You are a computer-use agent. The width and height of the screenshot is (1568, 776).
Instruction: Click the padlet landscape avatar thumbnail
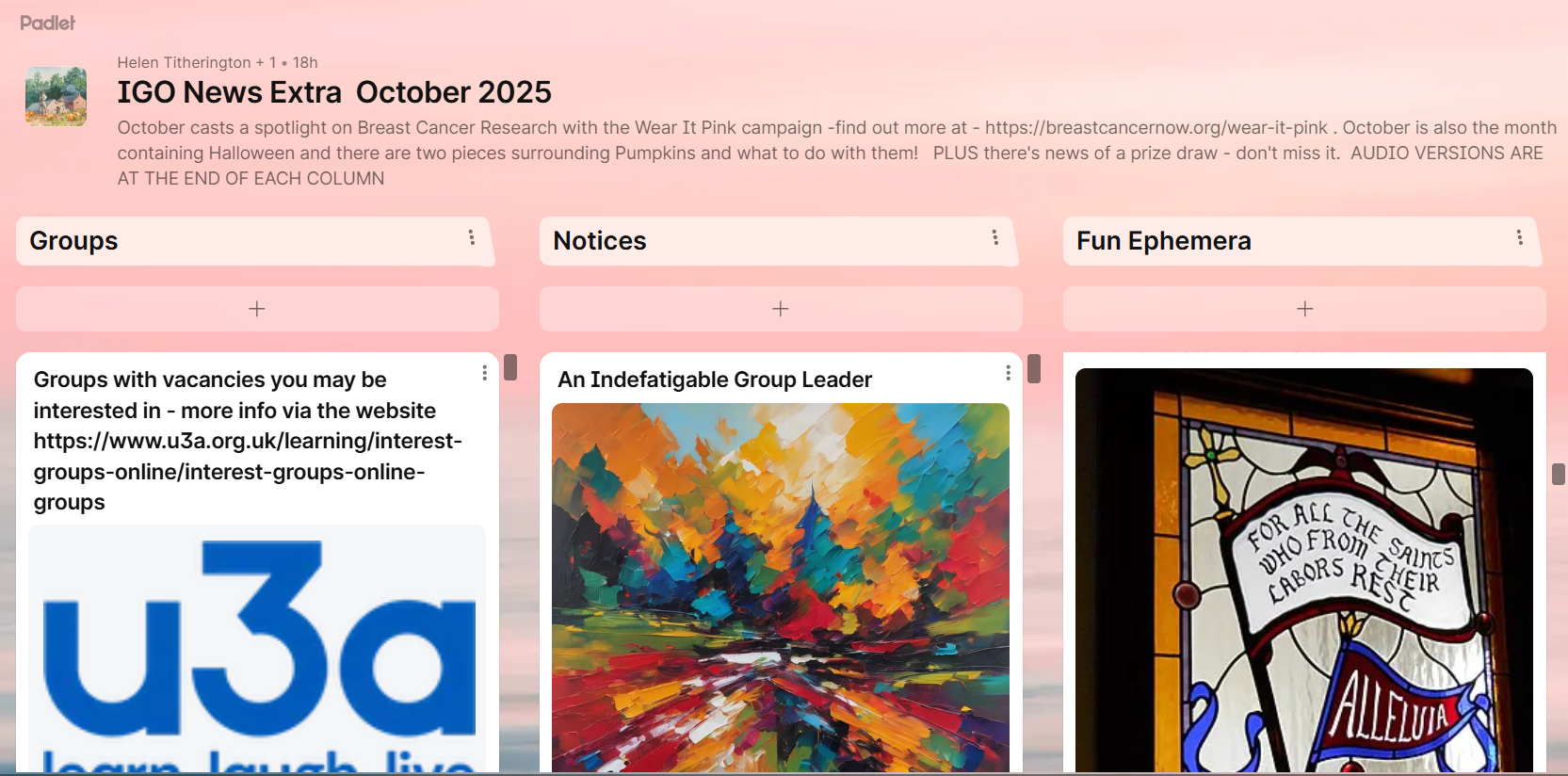(56, 96)
